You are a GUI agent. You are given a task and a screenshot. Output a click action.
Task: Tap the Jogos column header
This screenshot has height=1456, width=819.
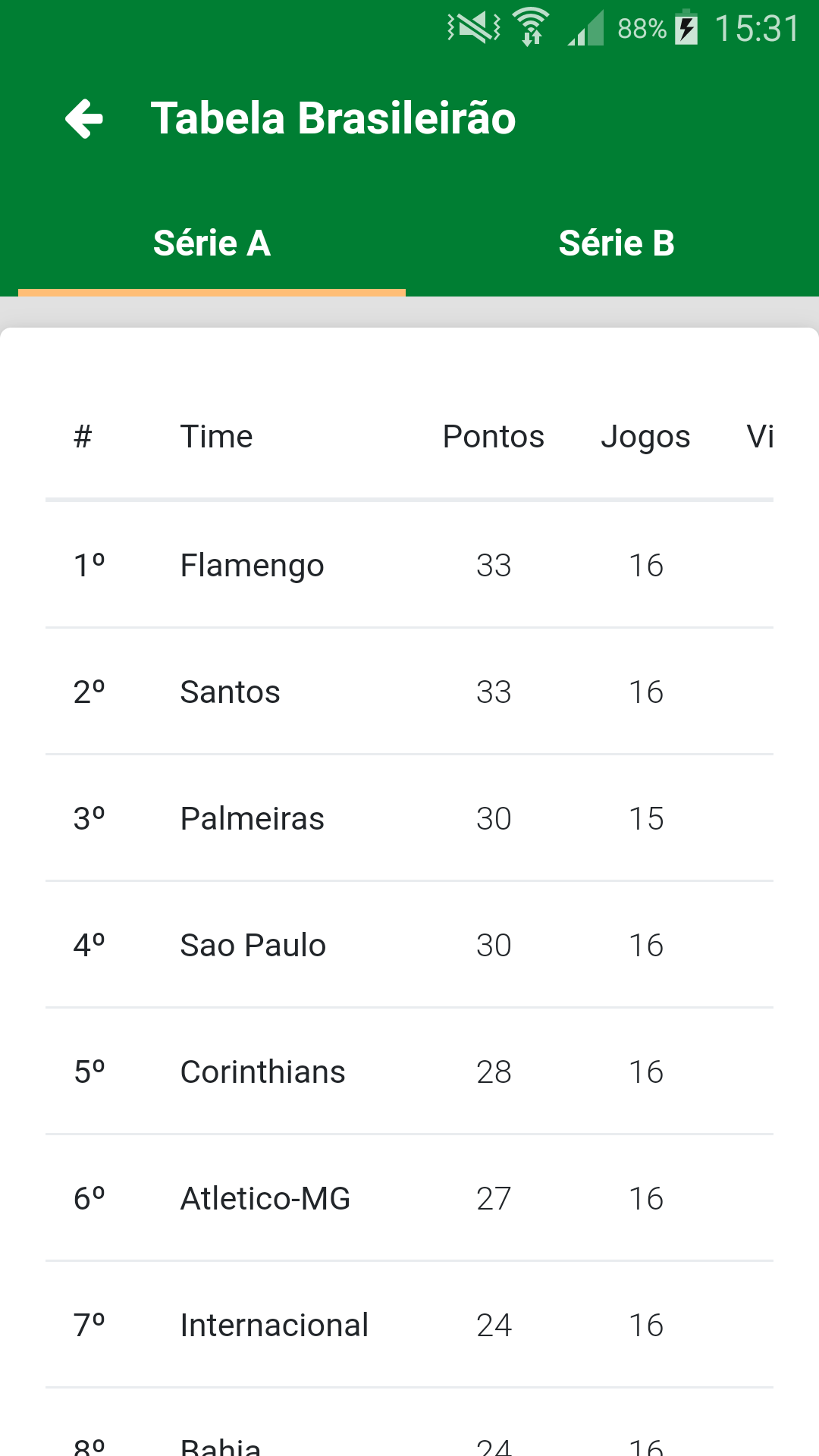645,437
